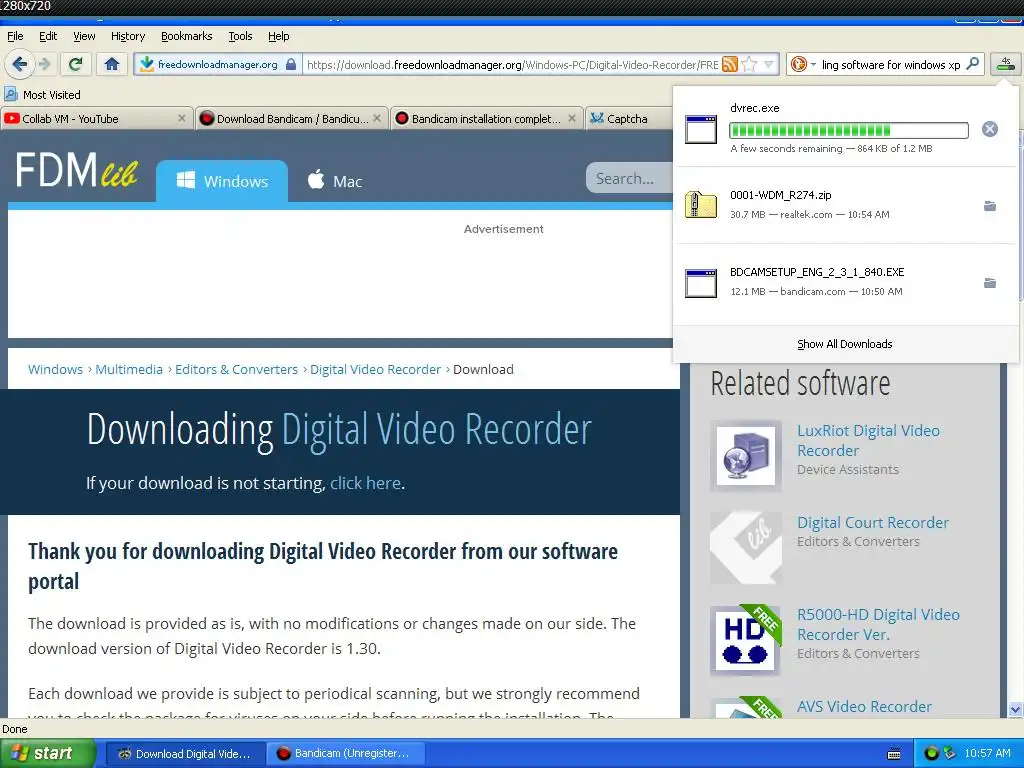1024x768 pixels.
Task: Click the 0001-WDM_R274.zip archive icon
Action: click(x=701, y=205)
